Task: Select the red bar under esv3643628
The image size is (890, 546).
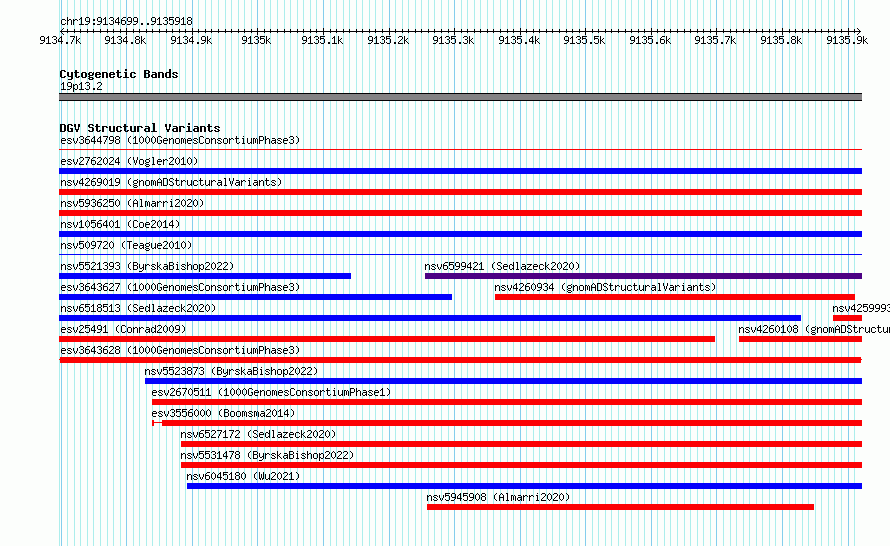Action: pyautogui.click(x=460, y=360)
